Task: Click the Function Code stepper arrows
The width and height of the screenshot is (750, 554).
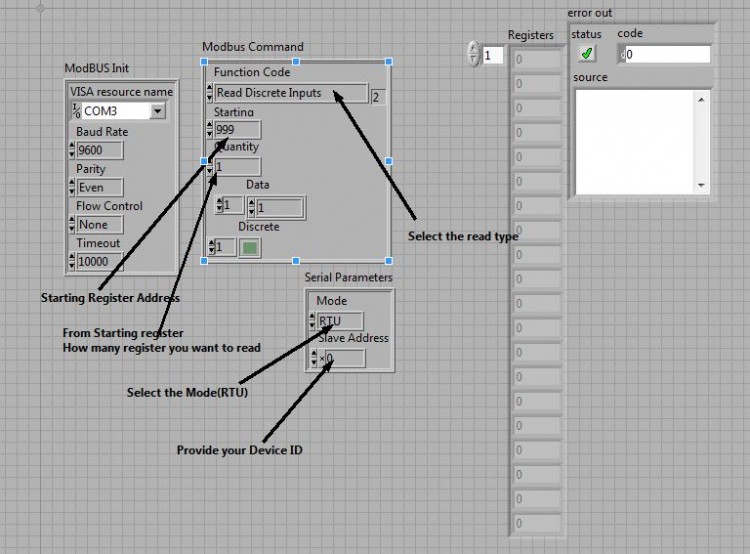Action: 210,93
